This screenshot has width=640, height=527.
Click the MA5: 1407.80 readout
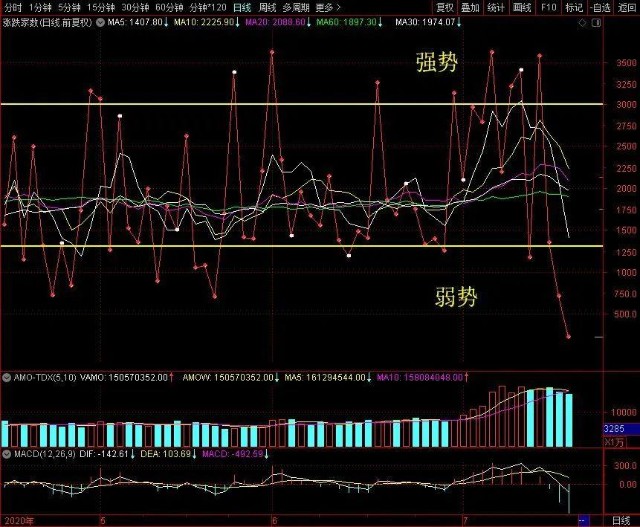coord(135,22)
